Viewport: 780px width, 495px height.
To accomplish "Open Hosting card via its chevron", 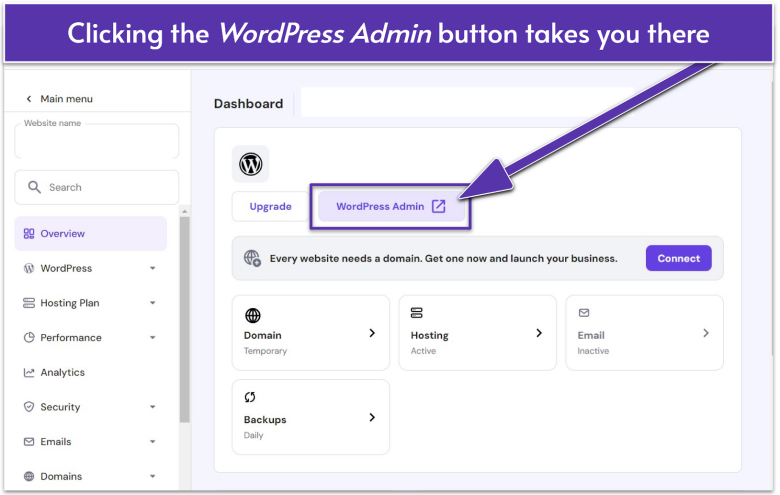I will [x=539, y=333].
